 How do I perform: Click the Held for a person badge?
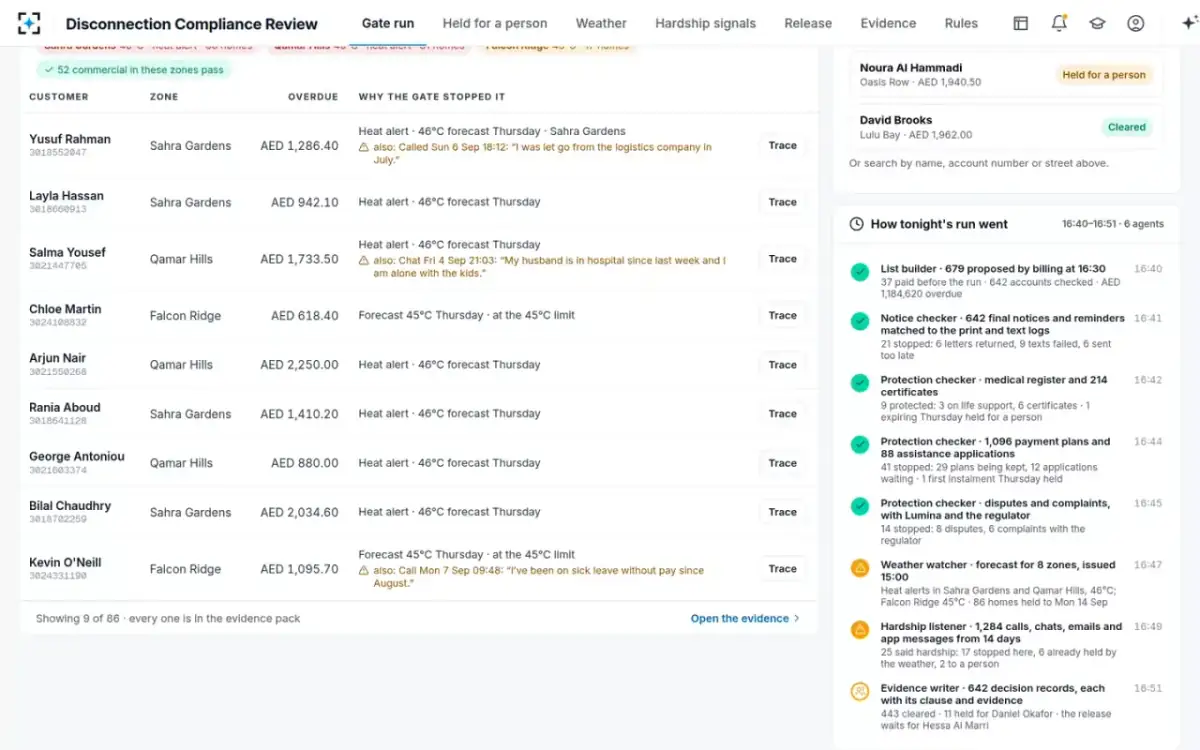click(x=1104, y=75)
